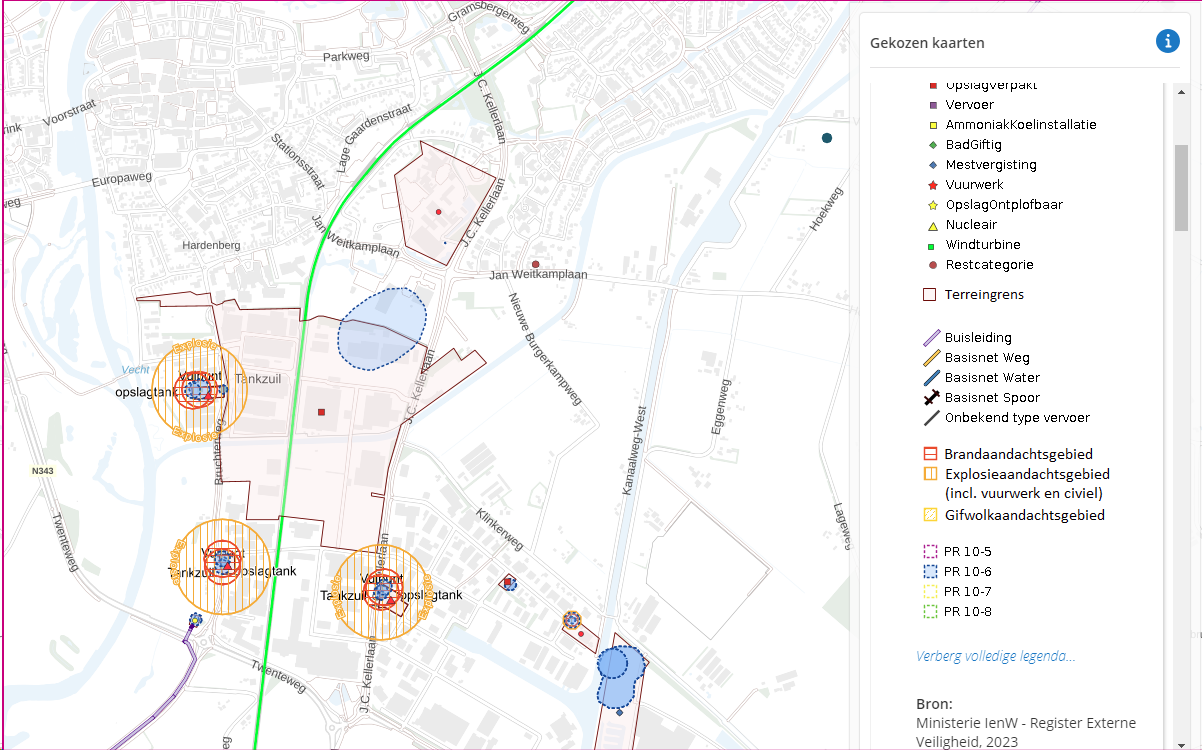Click the legend panel scrollbar thumb
The image size is (1202, 750).
tap(1181, 187)
